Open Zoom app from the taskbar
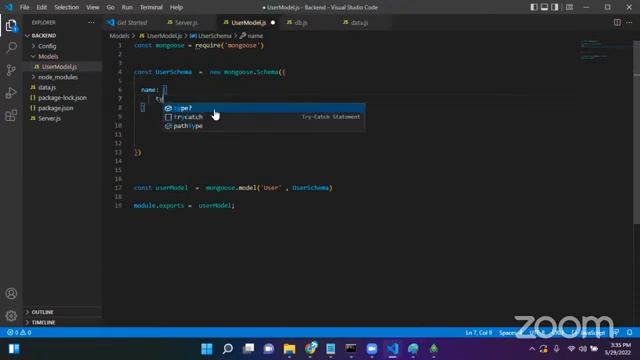Screen dimensions: 640x360 372,349
